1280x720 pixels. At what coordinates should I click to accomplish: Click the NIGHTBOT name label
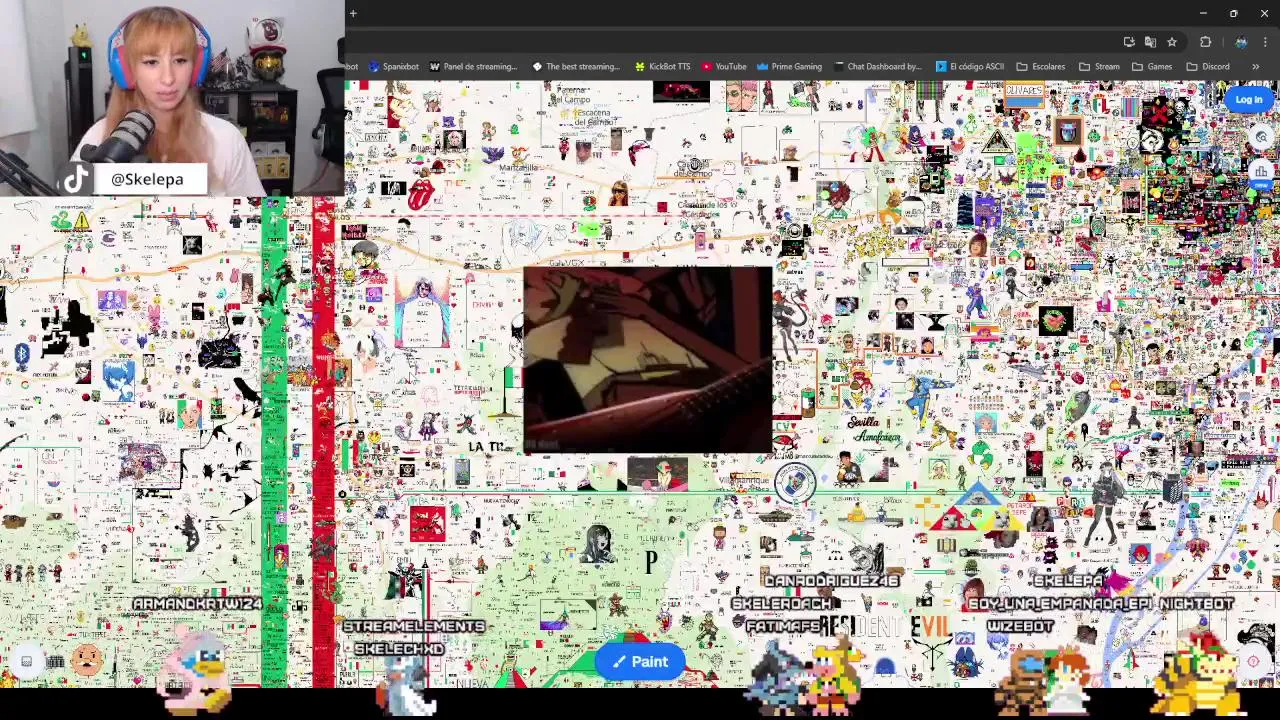(1196, 603)
